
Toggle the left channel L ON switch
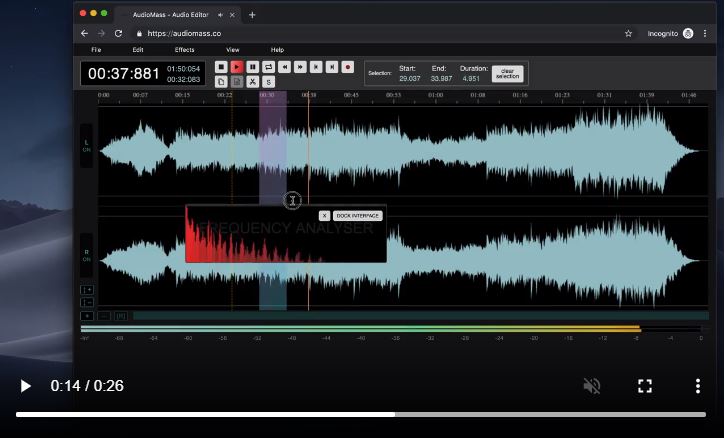pyautogui.click(x=86, y=146)
